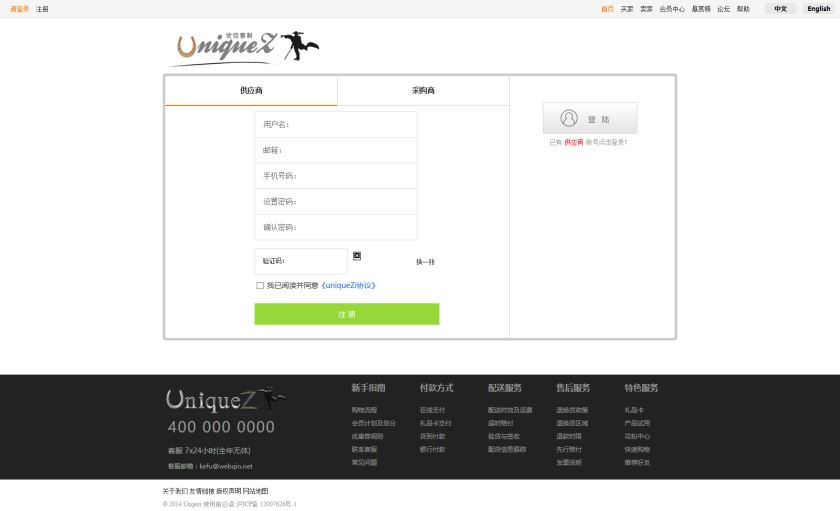840x511 pixels.
Task: Click 换一张 to refresh captcha
Action: click(425, 262)
